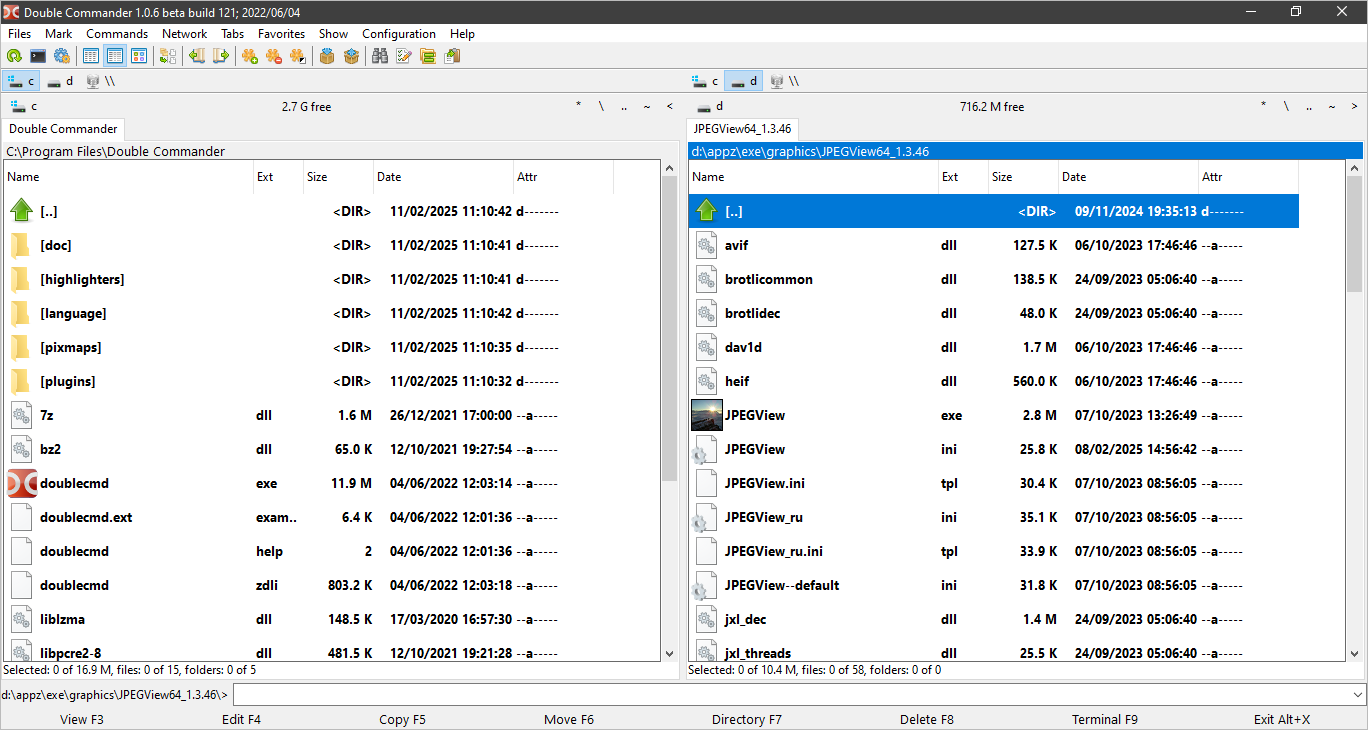Viewport: 1368px width, 730px height.
Task: Switch to Full columns view icon
Action: [x=115, y=56]
